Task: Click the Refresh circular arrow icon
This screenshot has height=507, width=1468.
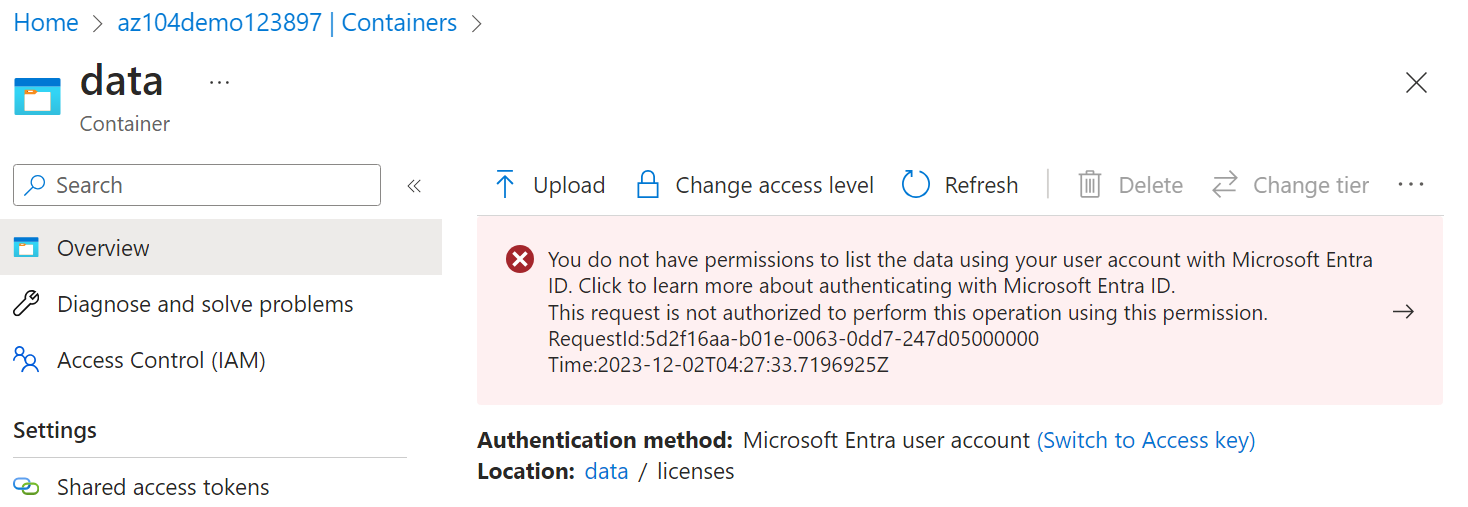Action: (x=916, y=185)
